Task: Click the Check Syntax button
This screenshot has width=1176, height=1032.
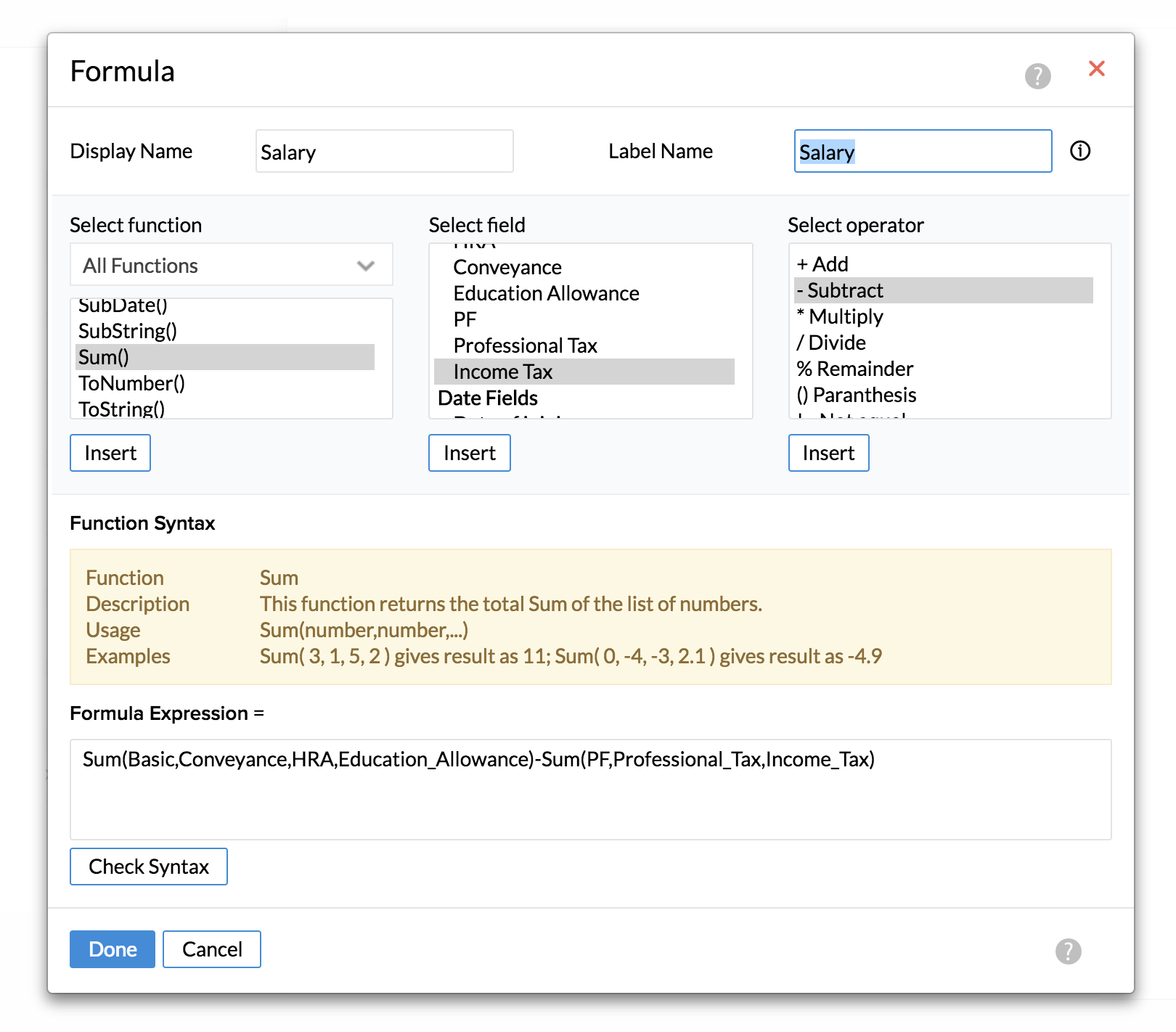Action: pos(149,867)
